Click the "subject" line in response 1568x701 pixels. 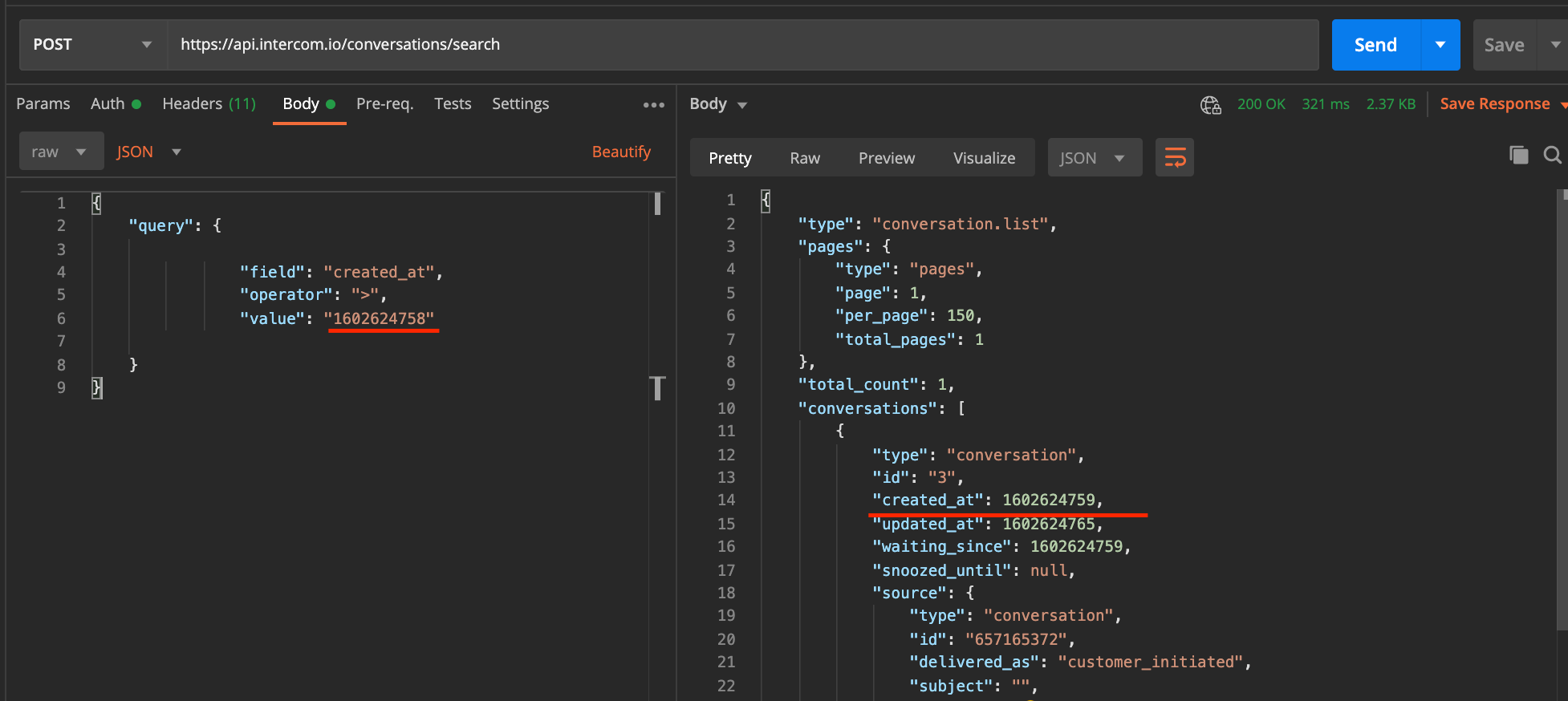[x=973, y=686]
